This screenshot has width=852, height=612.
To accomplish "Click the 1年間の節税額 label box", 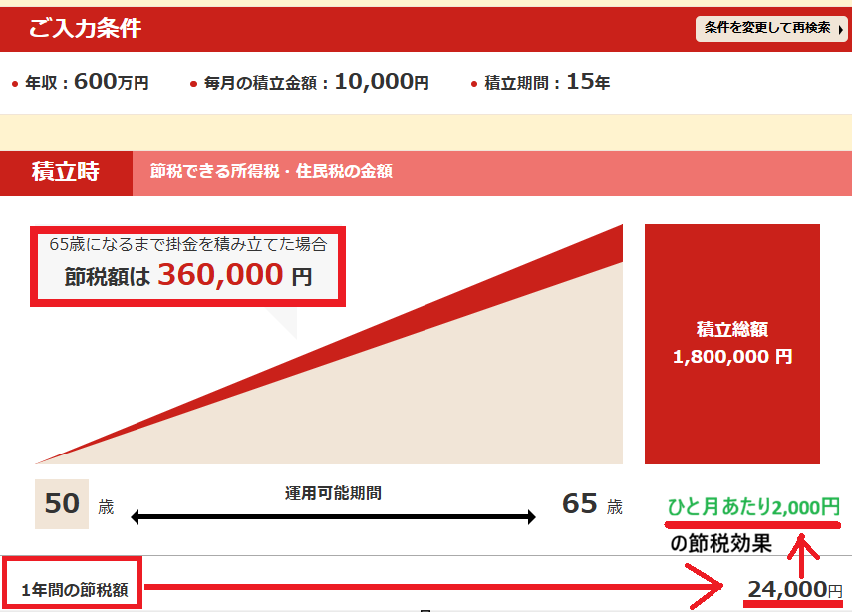I will 74,589.
